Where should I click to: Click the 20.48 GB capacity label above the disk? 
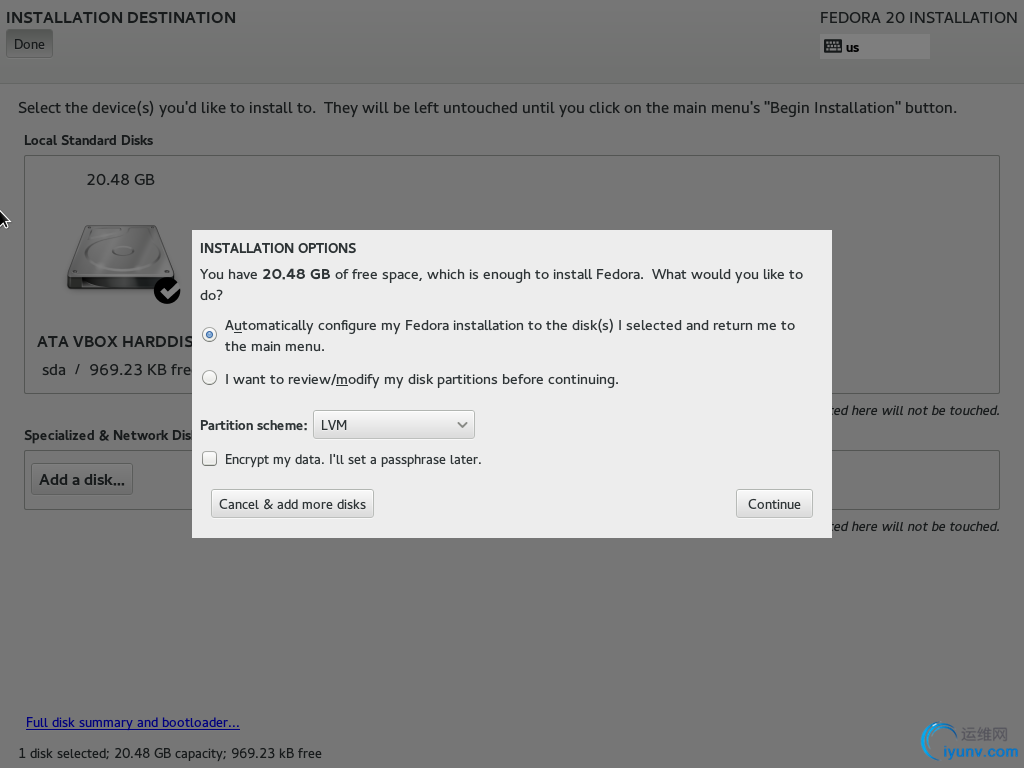[120, 180]
